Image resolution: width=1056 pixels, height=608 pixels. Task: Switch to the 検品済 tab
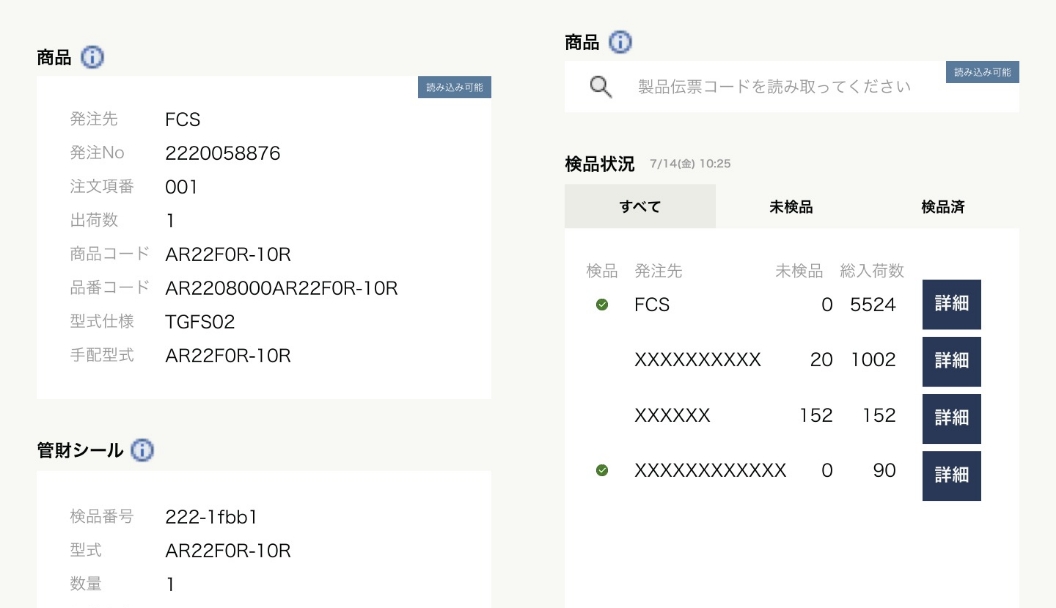click(x=943, y=206)
